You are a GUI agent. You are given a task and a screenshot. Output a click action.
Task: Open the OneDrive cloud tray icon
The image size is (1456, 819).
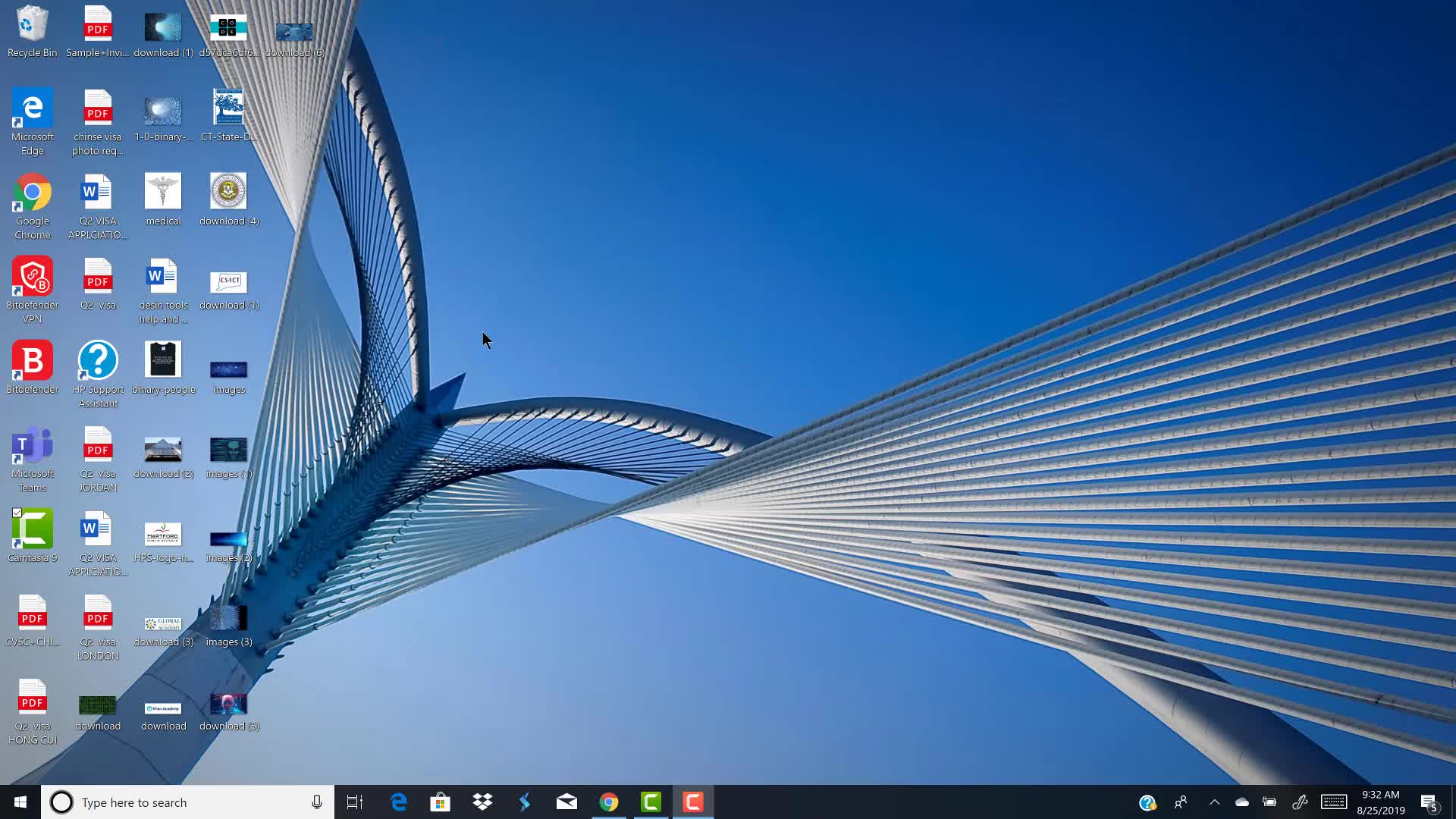point(1241,802)
